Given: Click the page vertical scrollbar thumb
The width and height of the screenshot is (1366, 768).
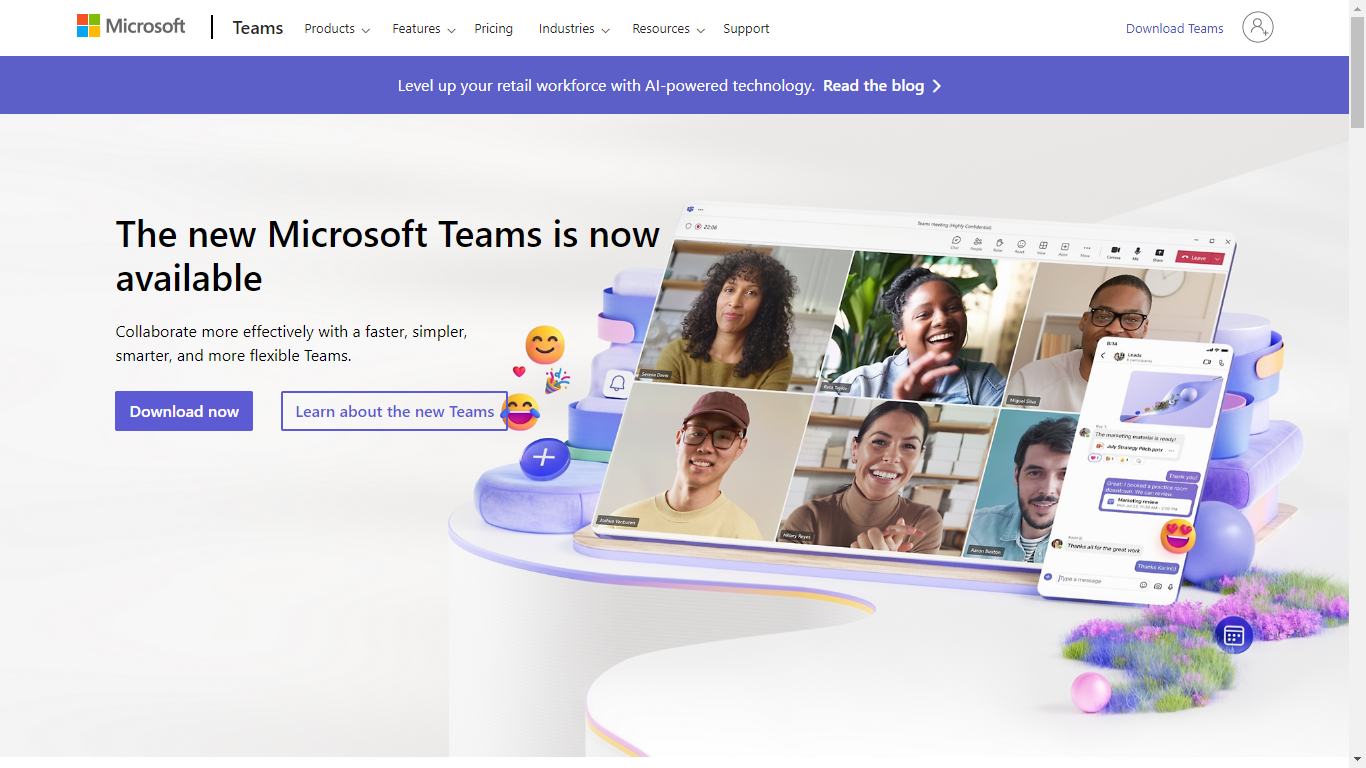Looking at the screenshot, I should 1357,72.
